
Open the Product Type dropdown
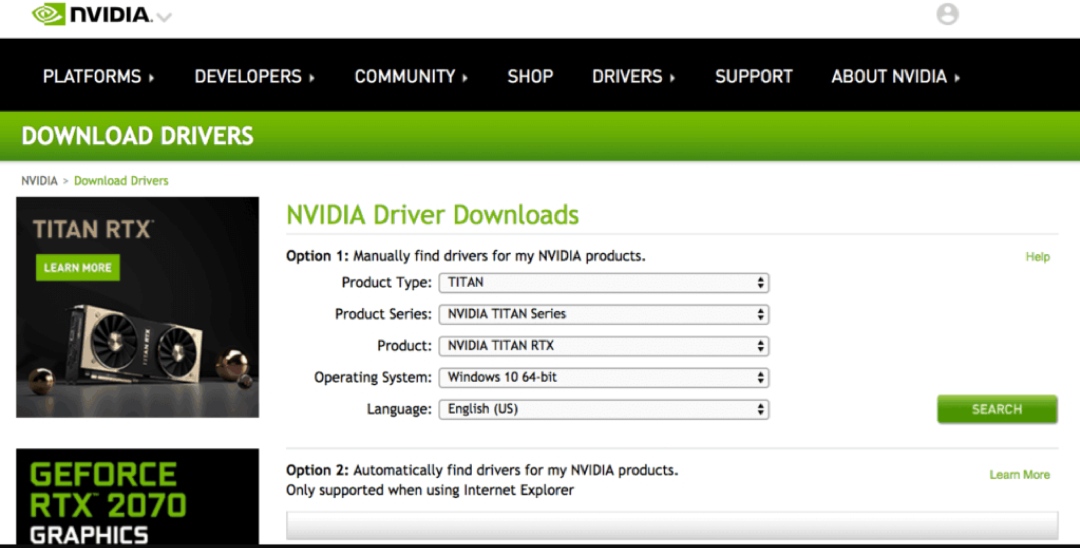pos(604,282)
